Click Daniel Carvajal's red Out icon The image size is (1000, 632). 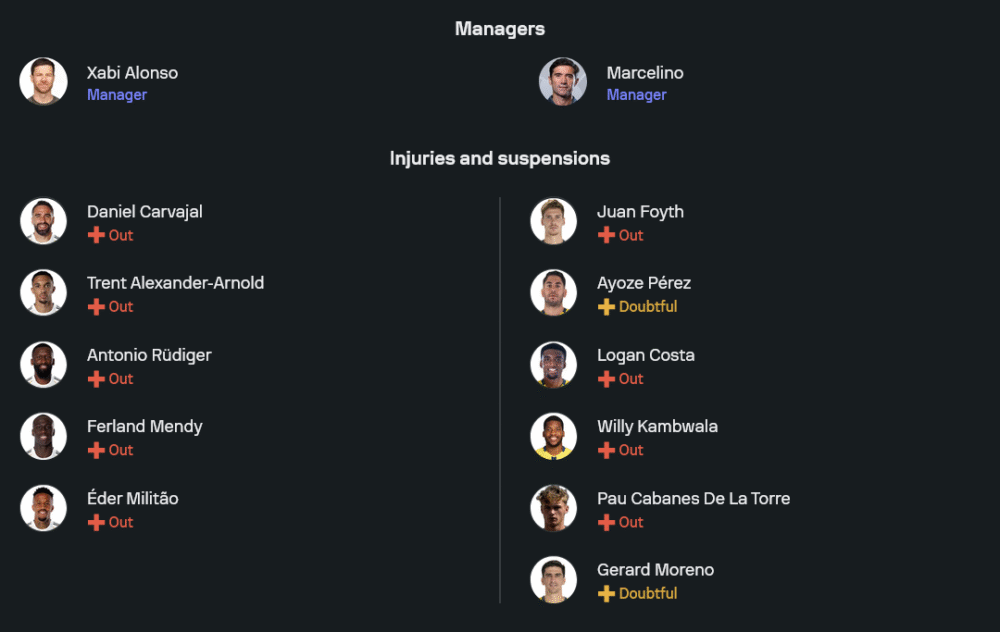96,236
